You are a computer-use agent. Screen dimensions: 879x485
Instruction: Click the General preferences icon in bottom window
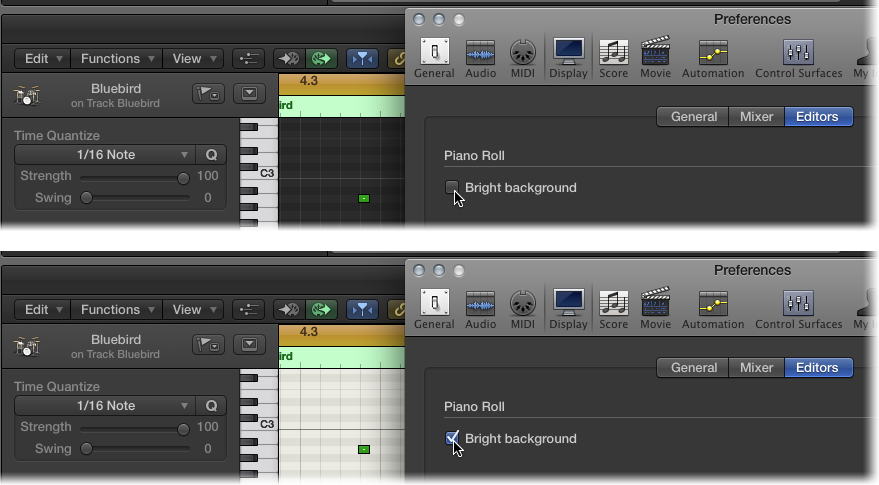(434, 309)
